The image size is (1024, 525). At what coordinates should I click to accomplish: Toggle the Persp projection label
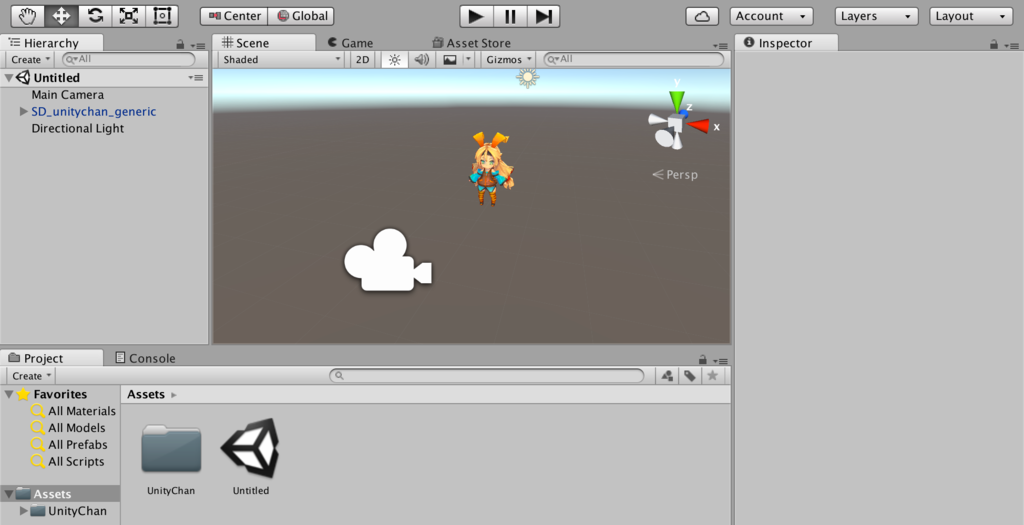tap(675, 175)
